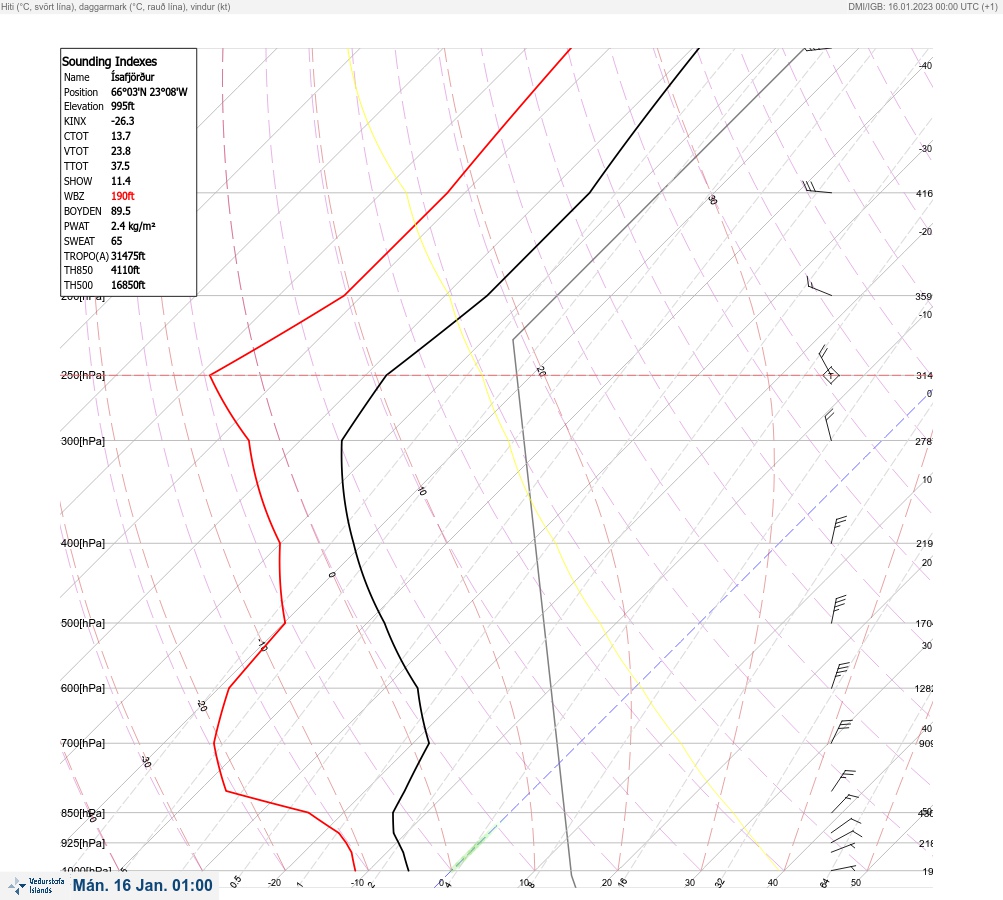1003x900 pixels.
Task: Click the wind barb at 400 hPa
Action: point(839,530)
